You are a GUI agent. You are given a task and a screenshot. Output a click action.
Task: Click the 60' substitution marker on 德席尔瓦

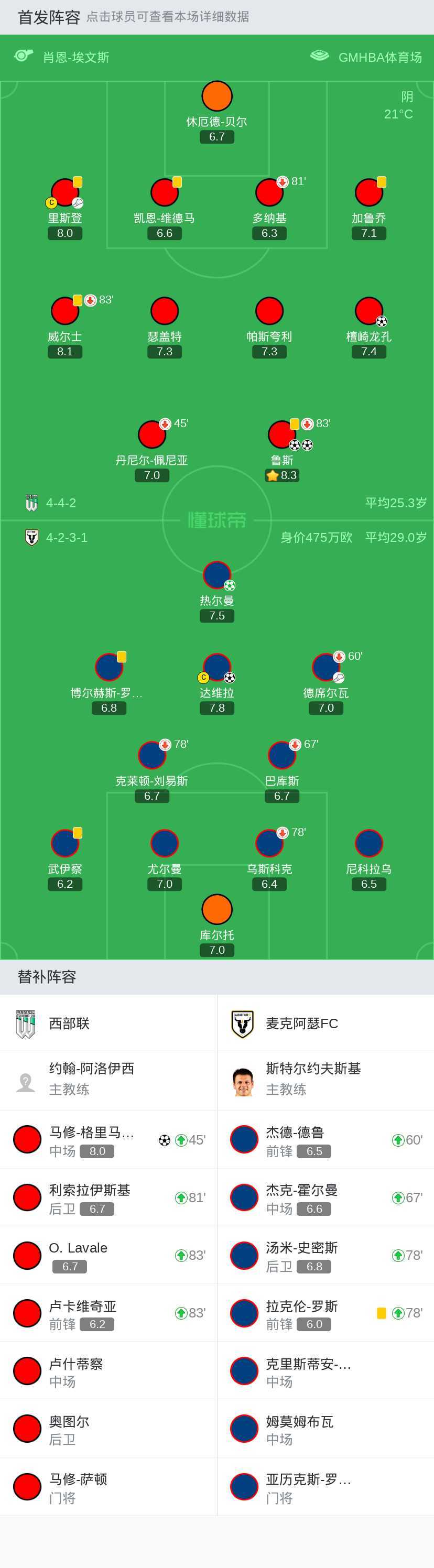tap(339, 656)
